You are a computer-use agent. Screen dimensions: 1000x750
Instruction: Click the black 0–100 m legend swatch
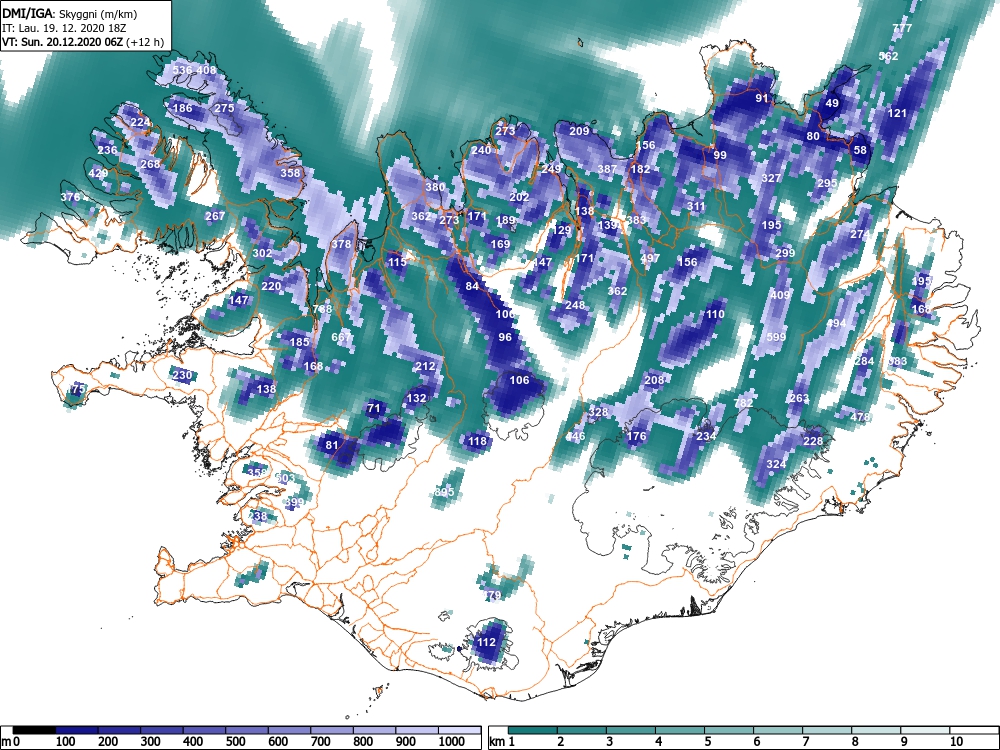click(x=34, y=730)
